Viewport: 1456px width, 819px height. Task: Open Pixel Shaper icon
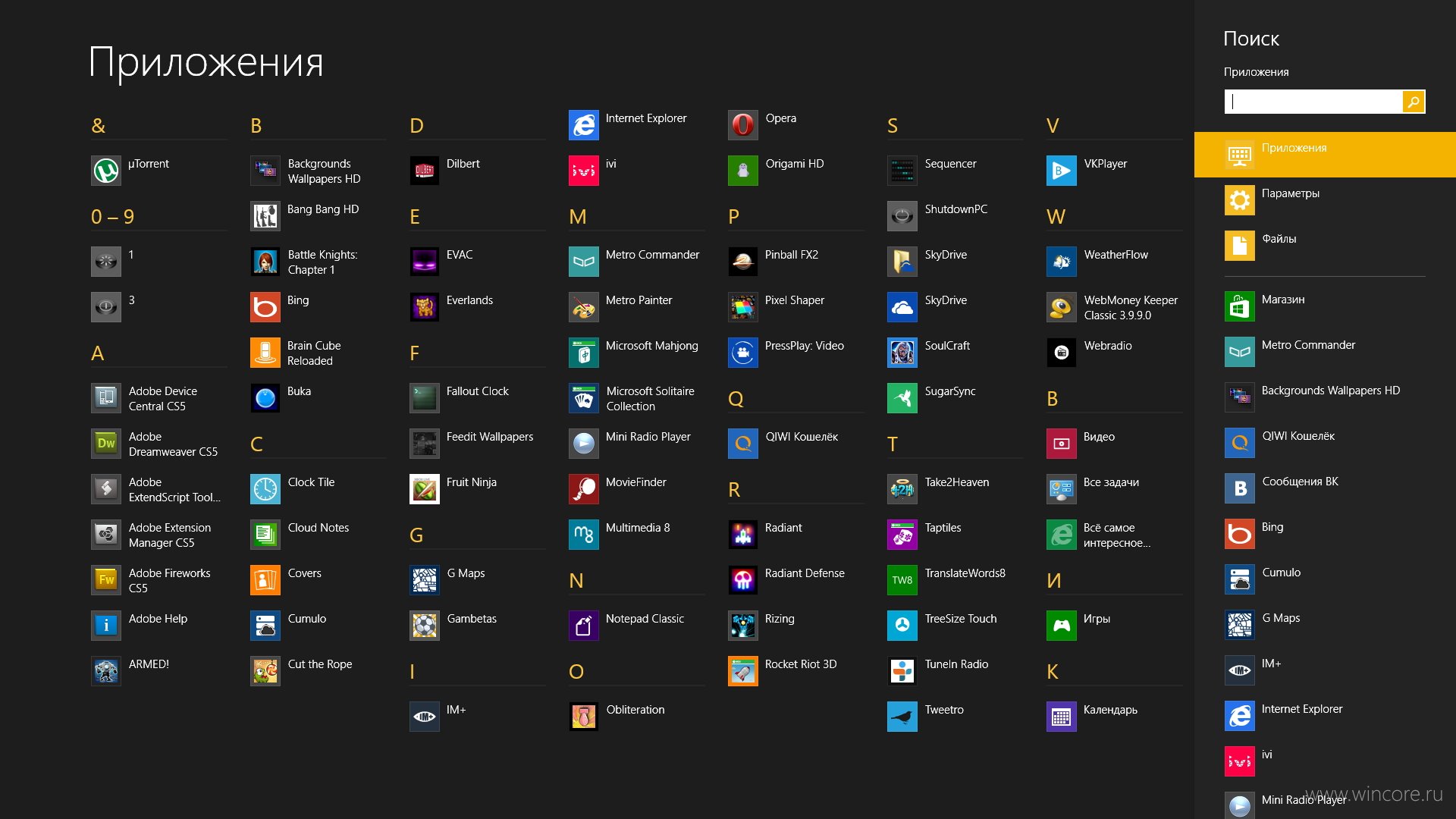[743, 307]
